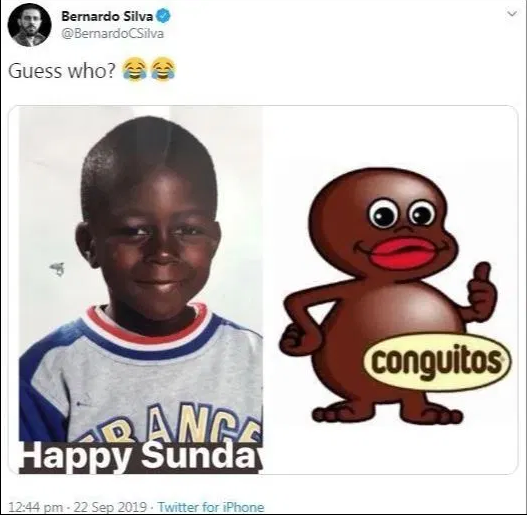Open the 'Twitter for iPhone' source link

[x=211, y=507]
